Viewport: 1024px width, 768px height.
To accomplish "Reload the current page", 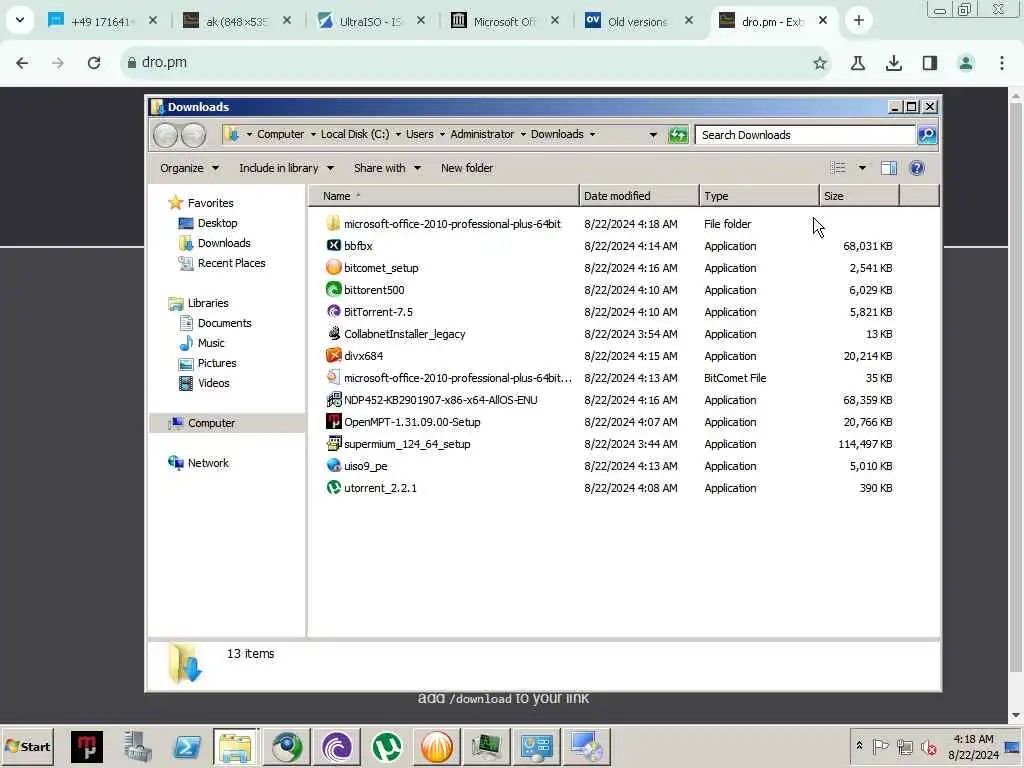I will click(93, 63).
